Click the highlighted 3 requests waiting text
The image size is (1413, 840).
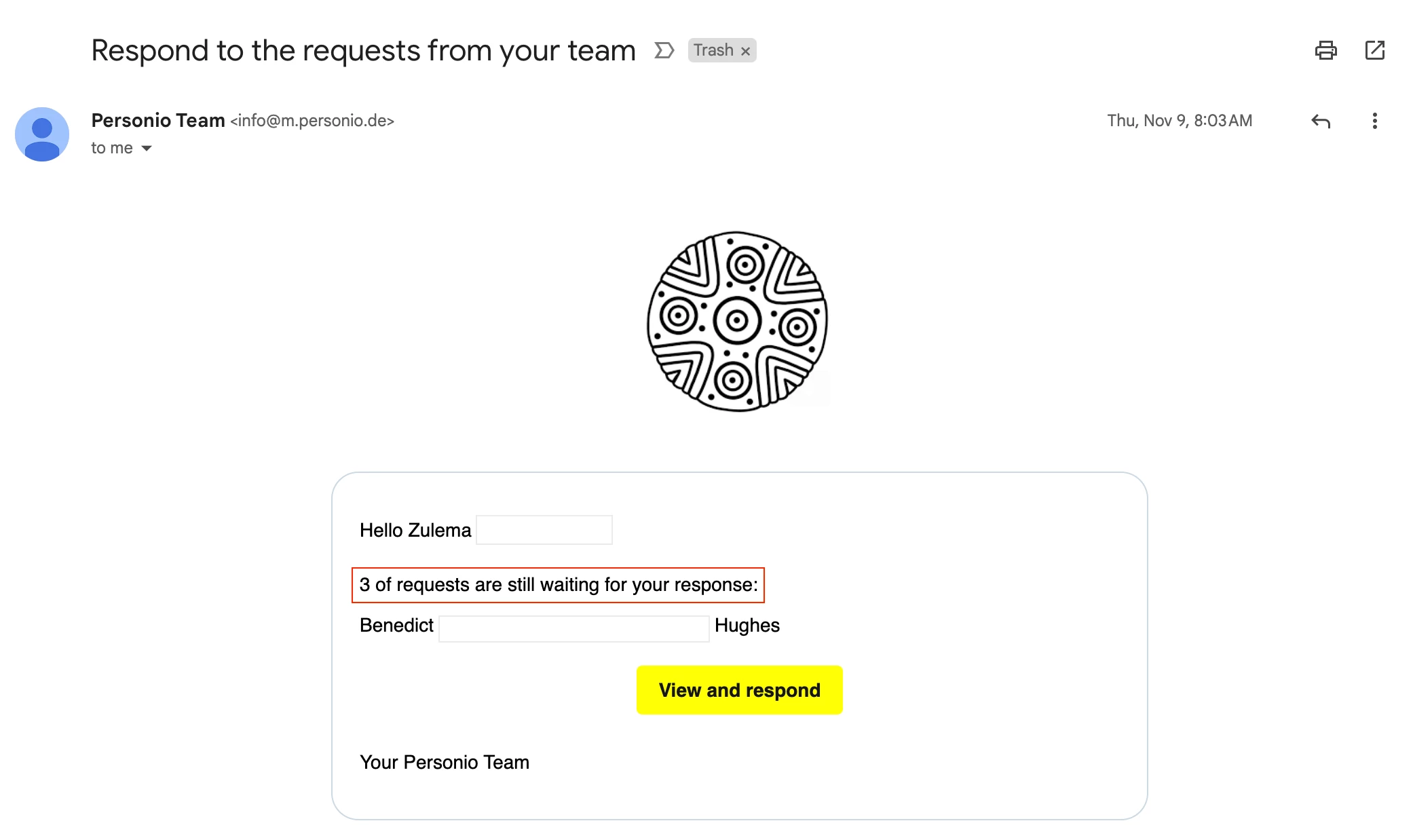coord(558,585)
